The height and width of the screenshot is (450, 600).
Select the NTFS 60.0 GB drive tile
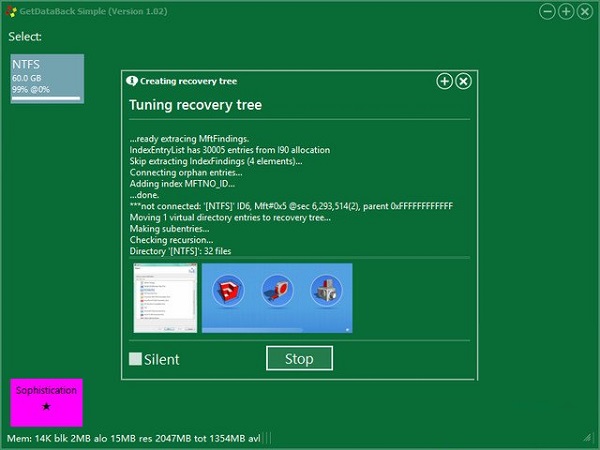click(47, 78)
